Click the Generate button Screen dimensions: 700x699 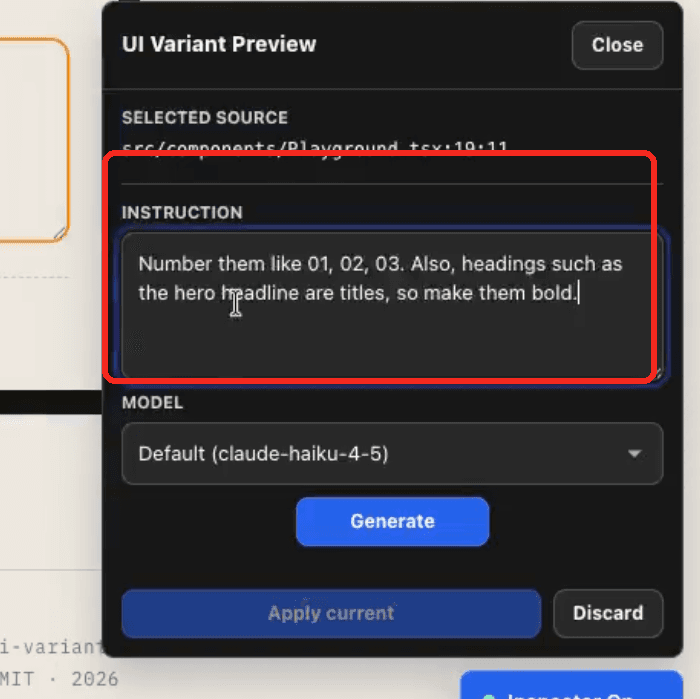pos(392,521)
